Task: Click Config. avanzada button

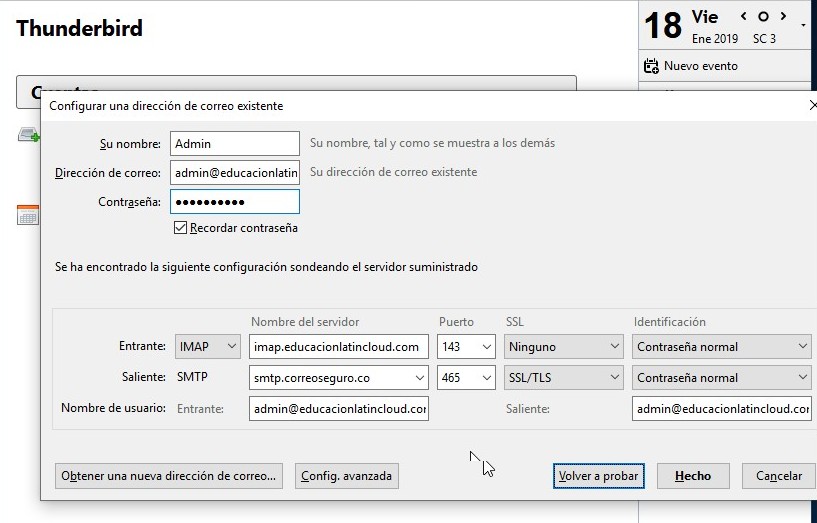Action: pyautogui.click(x=346, y=476)
